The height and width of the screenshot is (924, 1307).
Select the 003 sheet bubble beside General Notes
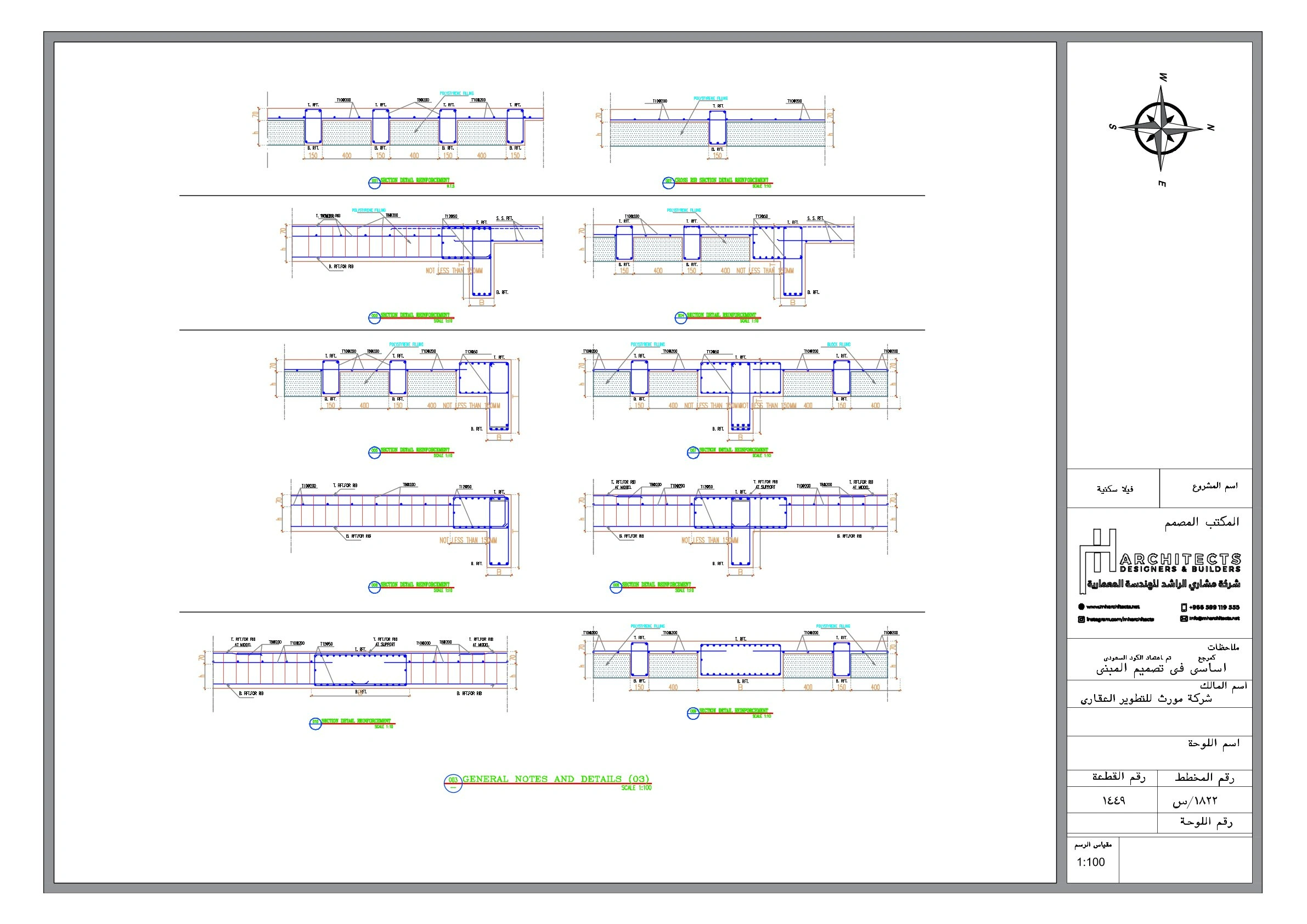[x=453, y=783]
